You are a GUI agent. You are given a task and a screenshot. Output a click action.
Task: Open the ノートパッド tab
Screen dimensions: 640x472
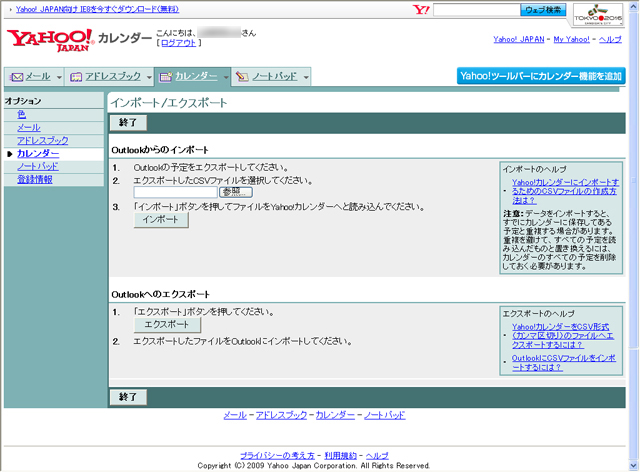click(275, 77)
